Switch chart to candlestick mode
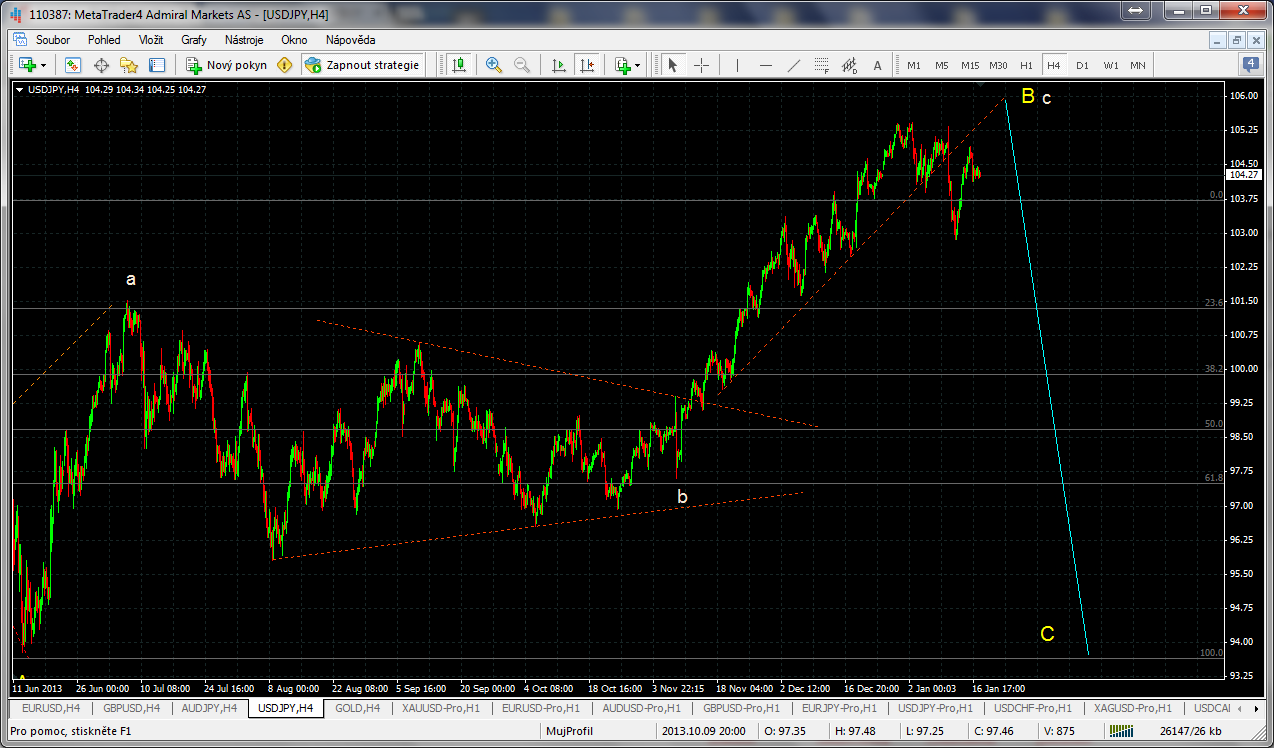 [459, 65]
